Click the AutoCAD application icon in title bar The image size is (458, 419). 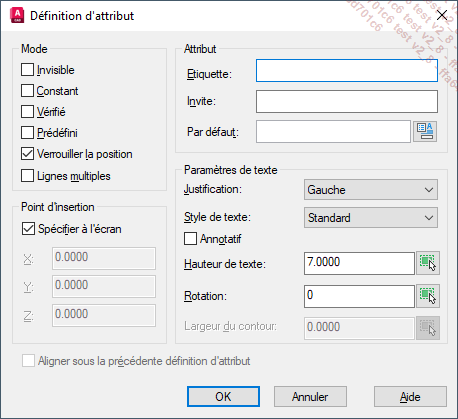(x=17, y=16)
